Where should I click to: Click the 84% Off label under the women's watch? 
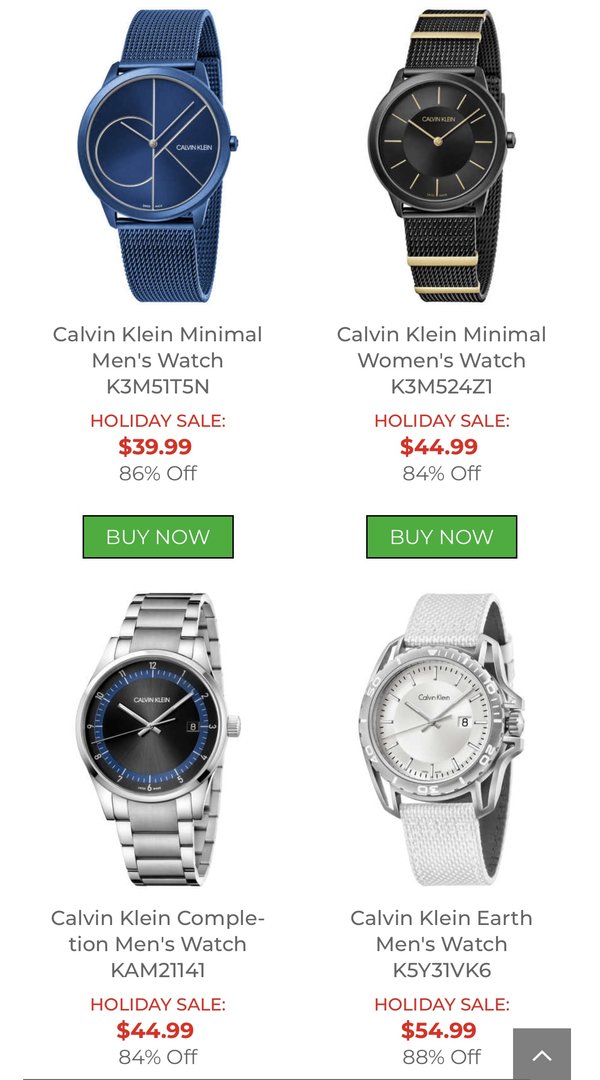click(442, 473)
